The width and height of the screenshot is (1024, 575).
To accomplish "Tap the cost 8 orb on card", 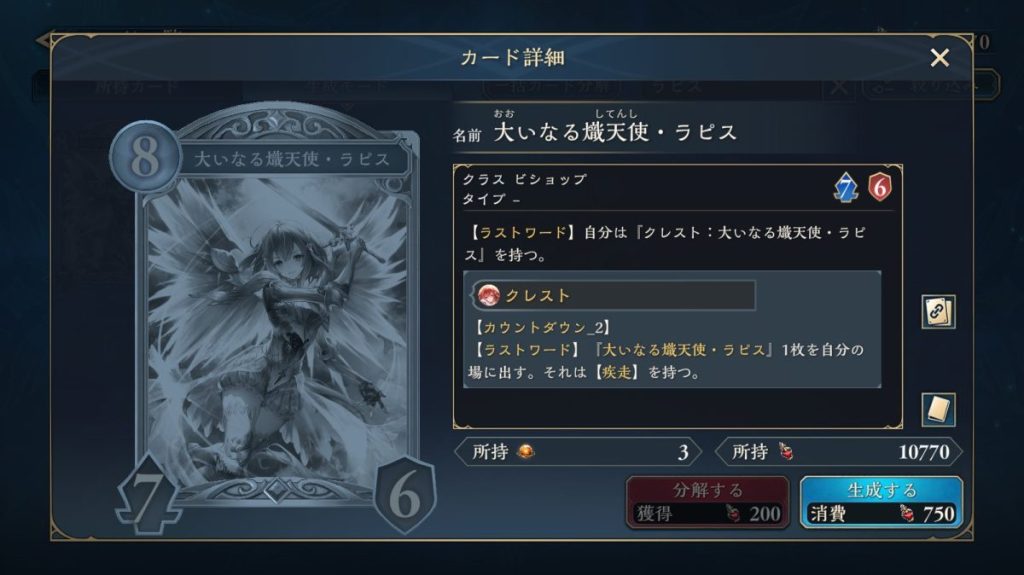I will 145,157.
